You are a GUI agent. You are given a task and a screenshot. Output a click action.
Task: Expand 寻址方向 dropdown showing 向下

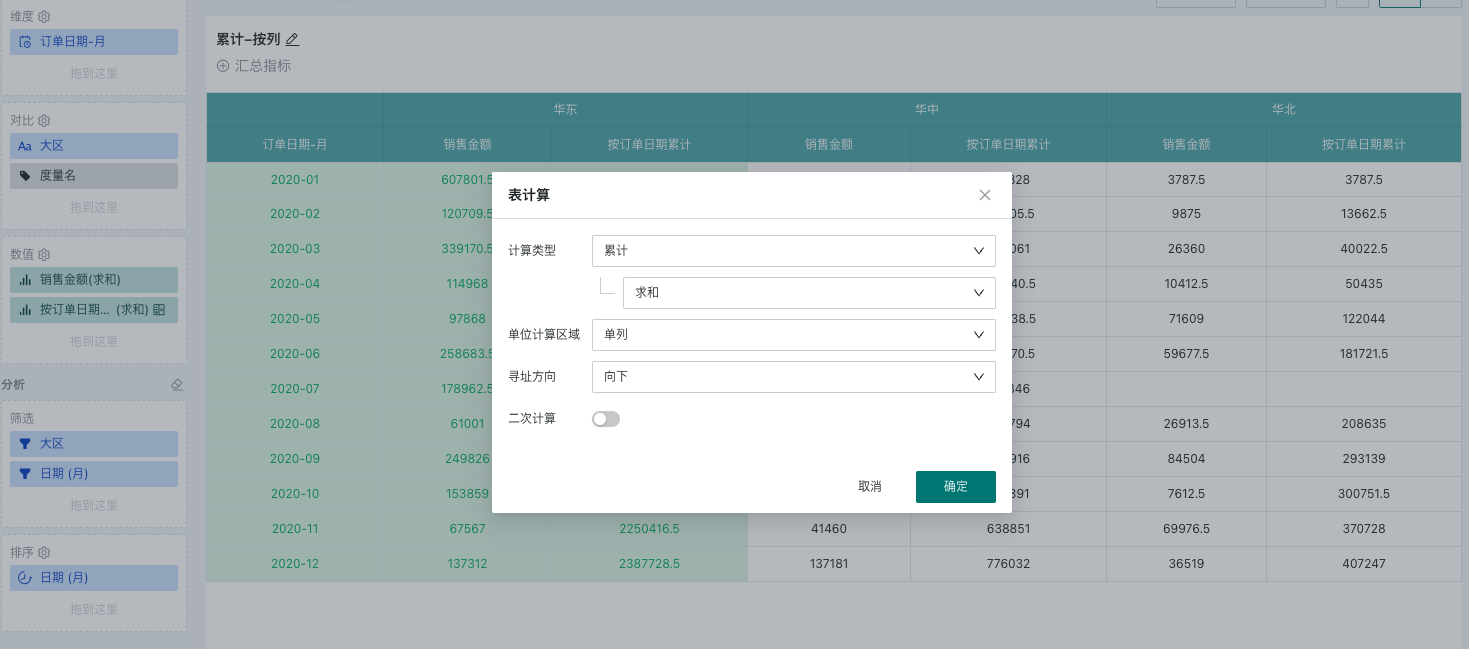[793, 377]
